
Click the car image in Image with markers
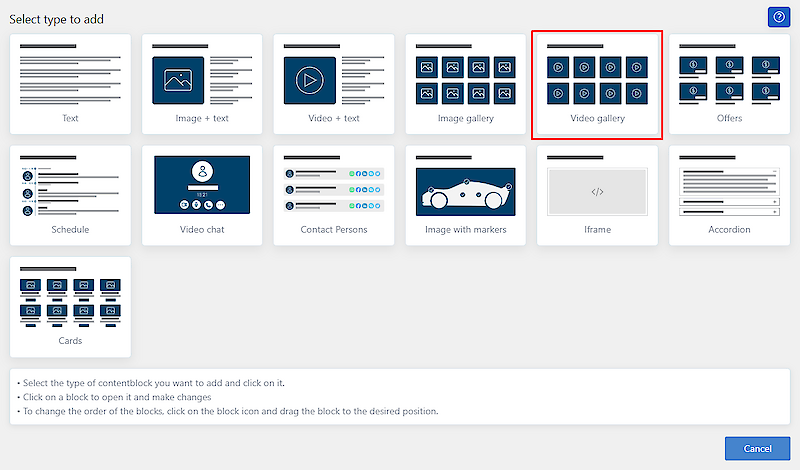(x=466, y=192)
